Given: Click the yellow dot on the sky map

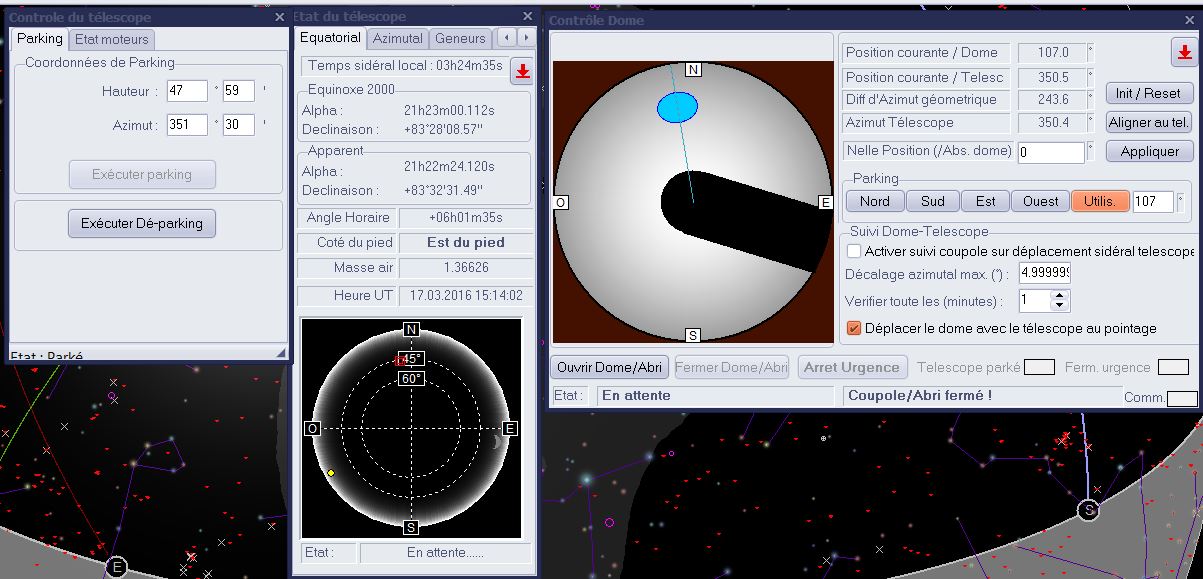Looking at the screenshot, I should click(331, 473).
